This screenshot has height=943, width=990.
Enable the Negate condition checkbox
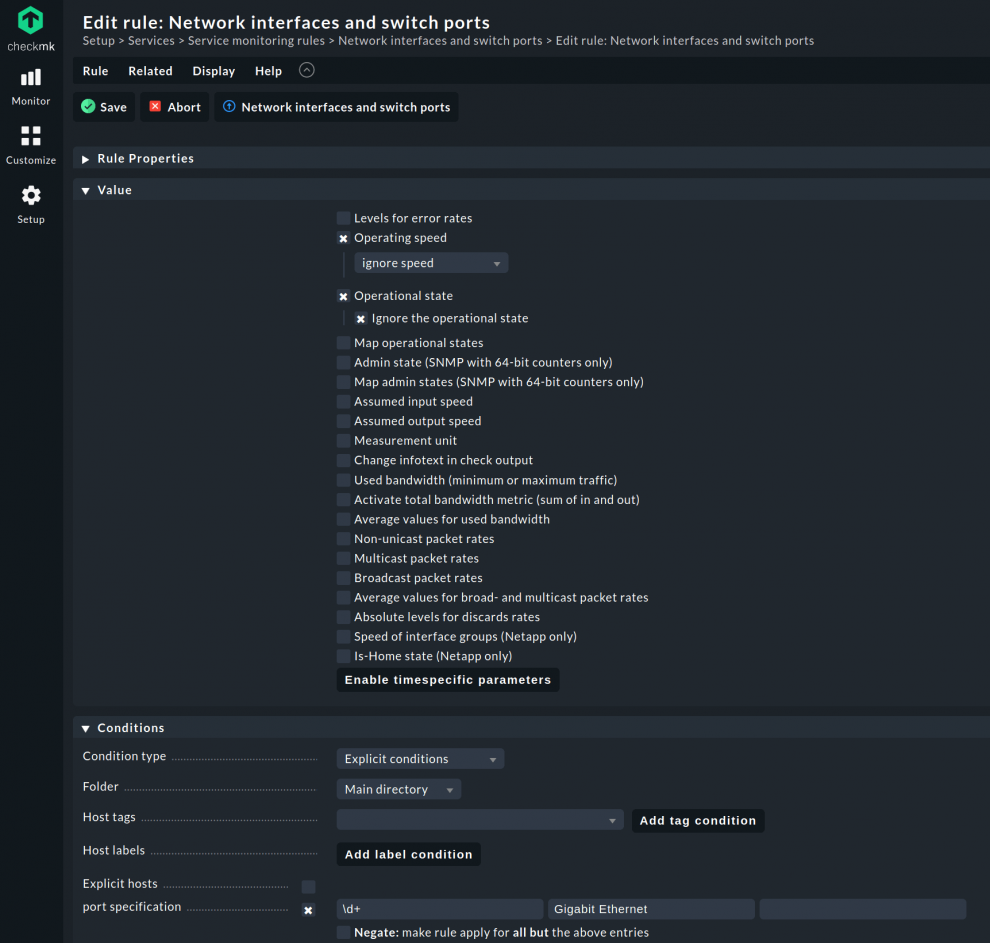coord(344,932)
